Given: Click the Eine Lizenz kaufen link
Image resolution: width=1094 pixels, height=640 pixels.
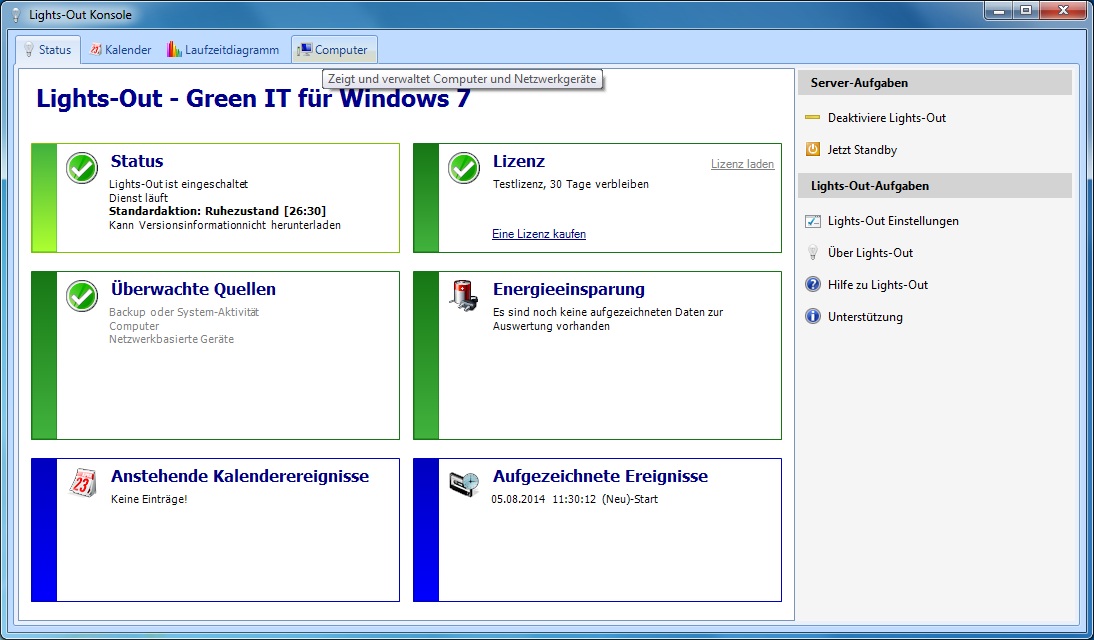Looking at the screenshot, I should [x=539, y=234].
